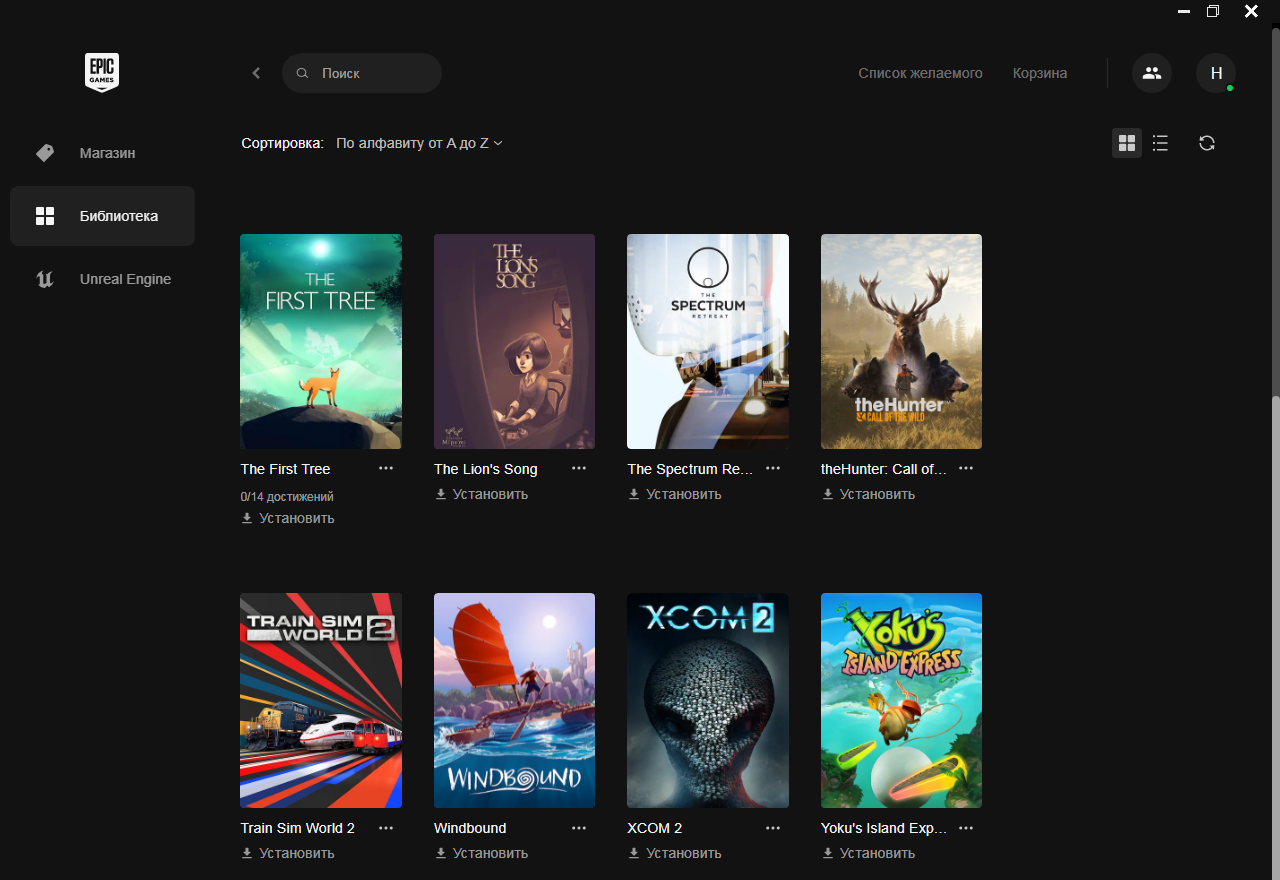The width and height of the screenshot is (1280, 880).
Task: Open the user profile avatar H
Action: point(1216,73)
